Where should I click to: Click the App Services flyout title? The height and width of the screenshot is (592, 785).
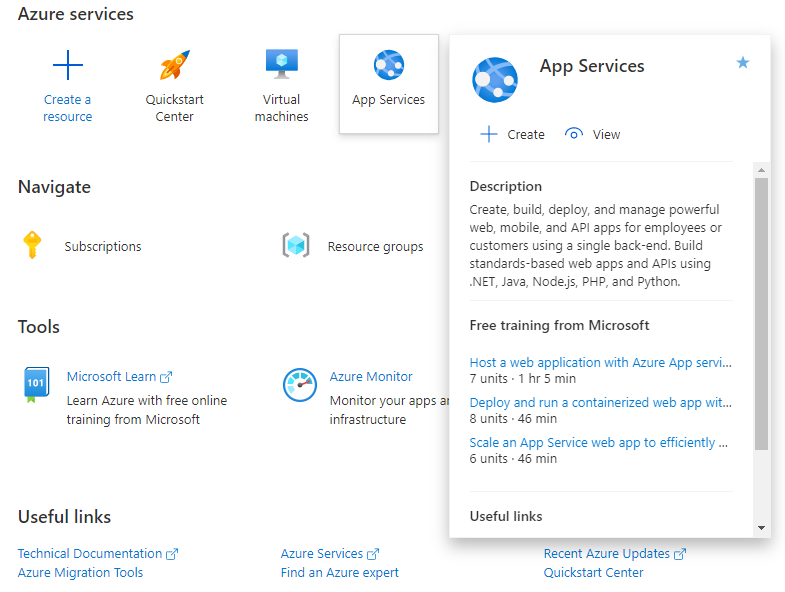(x=592, y=66)
